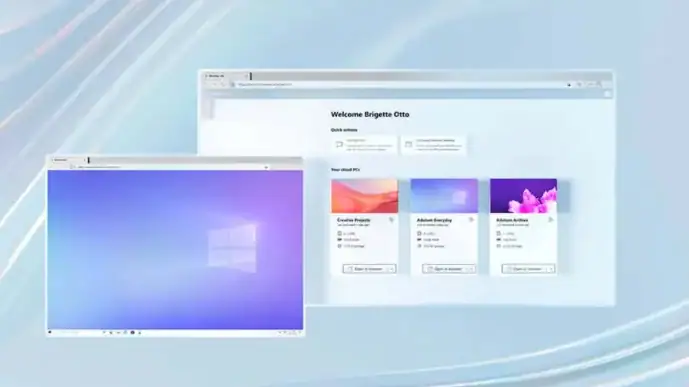Open the blue Windows wallpaper cloud PC thumbnail
The image size is (689, 387).
pyautogui.click(x=444, y=196)
